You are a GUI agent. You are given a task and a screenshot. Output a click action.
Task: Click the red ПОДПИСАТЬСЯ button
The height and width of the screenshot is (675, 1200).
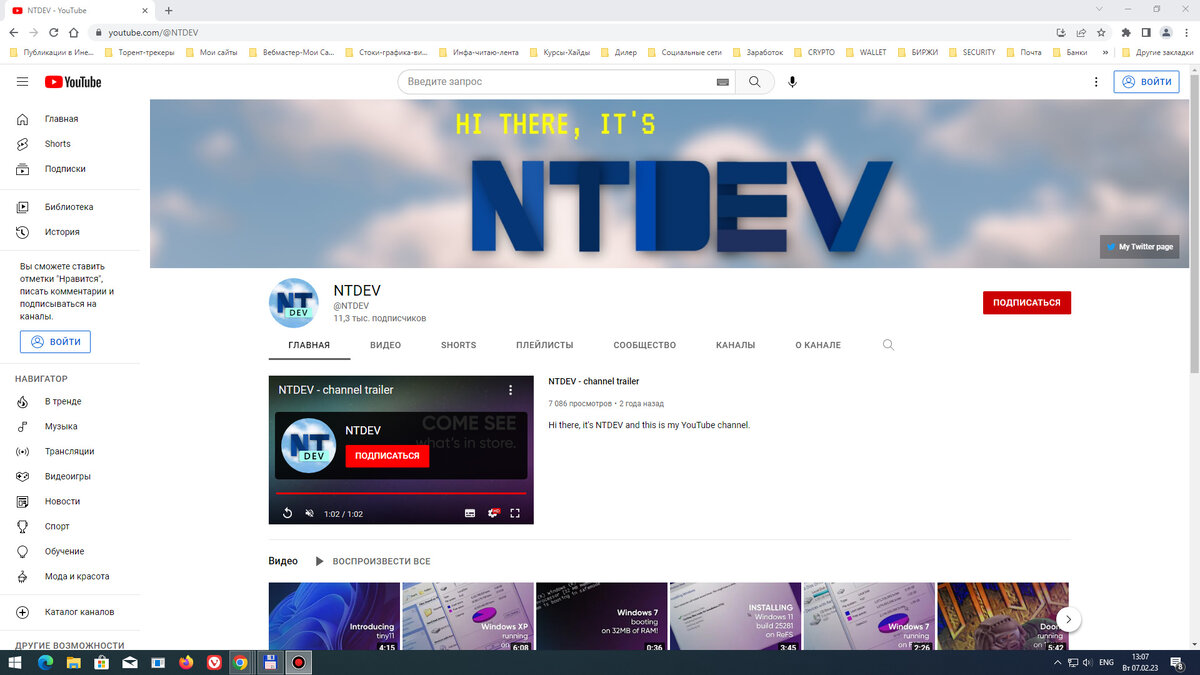click(1027, 302)
